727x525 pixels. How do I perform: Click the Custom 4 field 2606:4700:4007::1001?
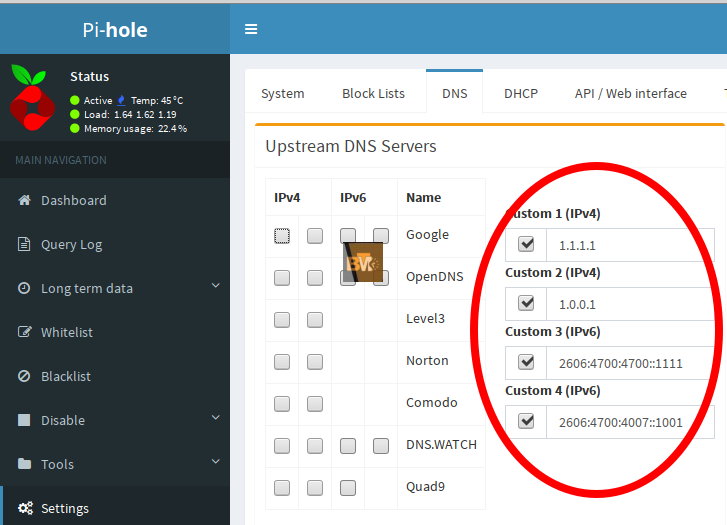click(631, 422)
